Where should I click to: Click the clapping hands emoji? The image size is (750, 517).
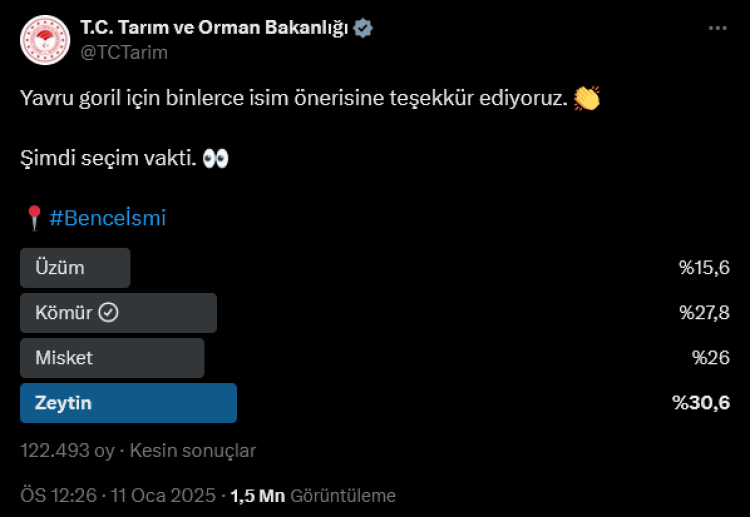(587, 98)
